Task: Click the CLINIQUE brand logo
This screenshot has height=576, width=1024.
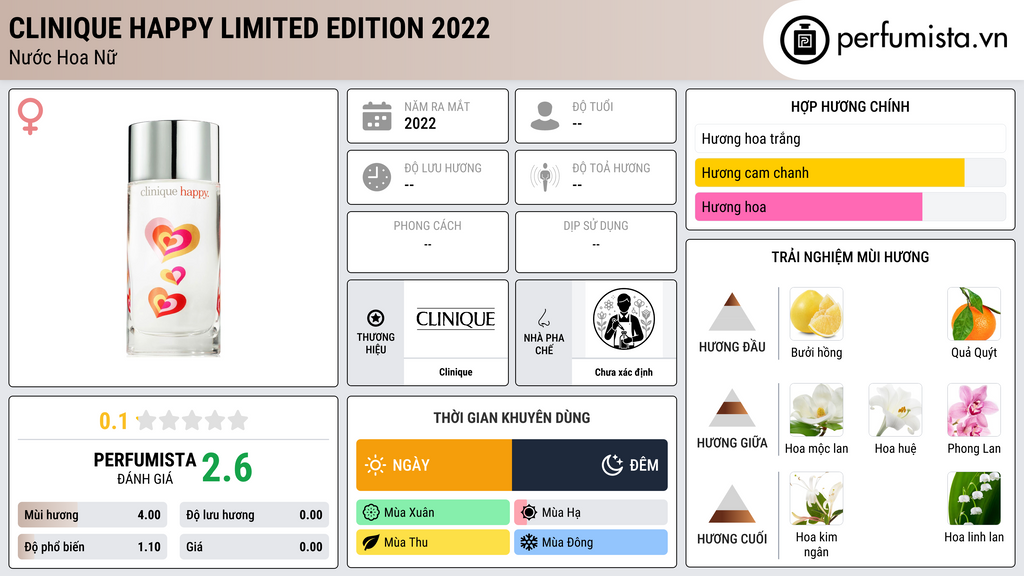Action: pyautogui.click(x=456, y=319)
